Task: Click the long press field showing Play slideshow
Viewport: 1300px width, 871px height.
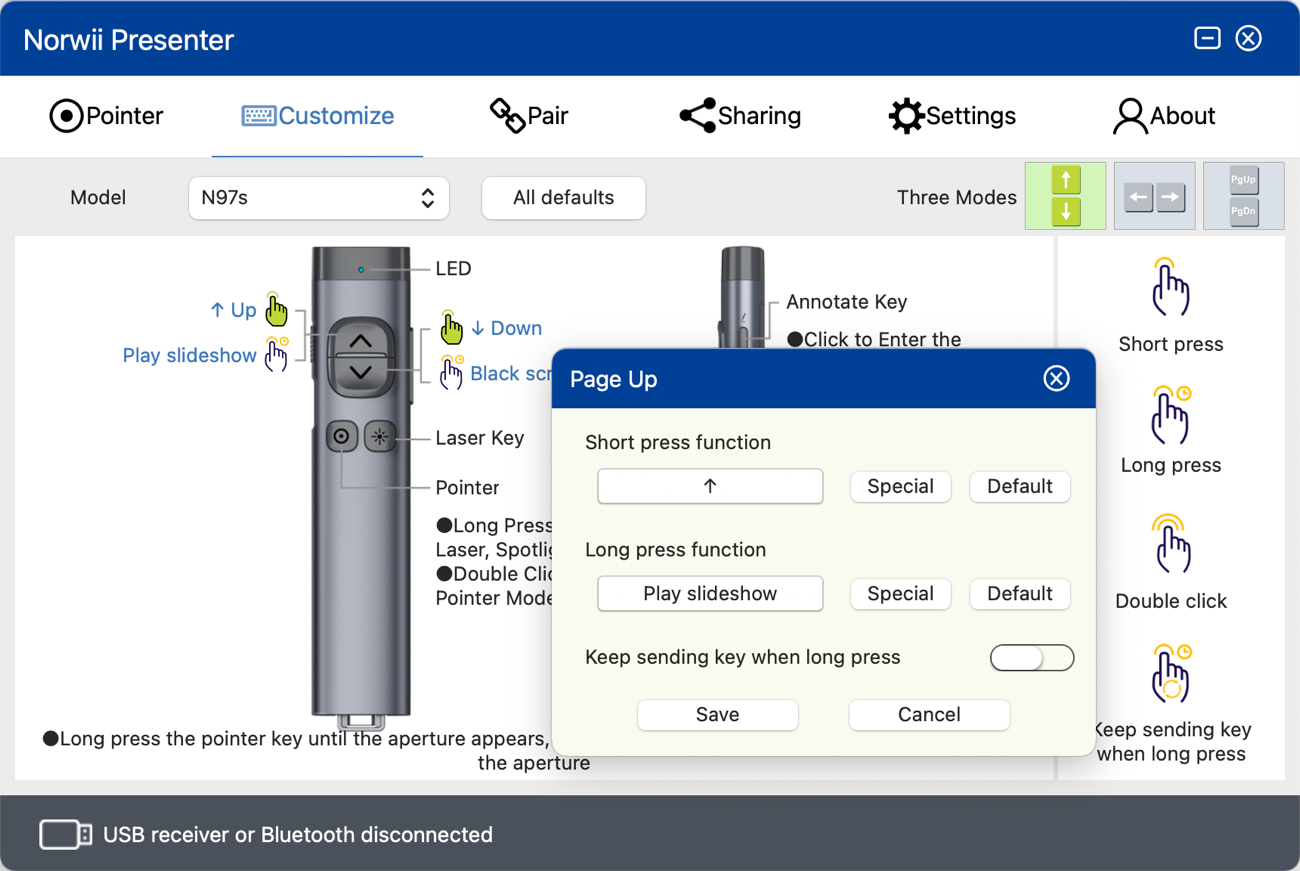Action: click(x=710, y=593)
